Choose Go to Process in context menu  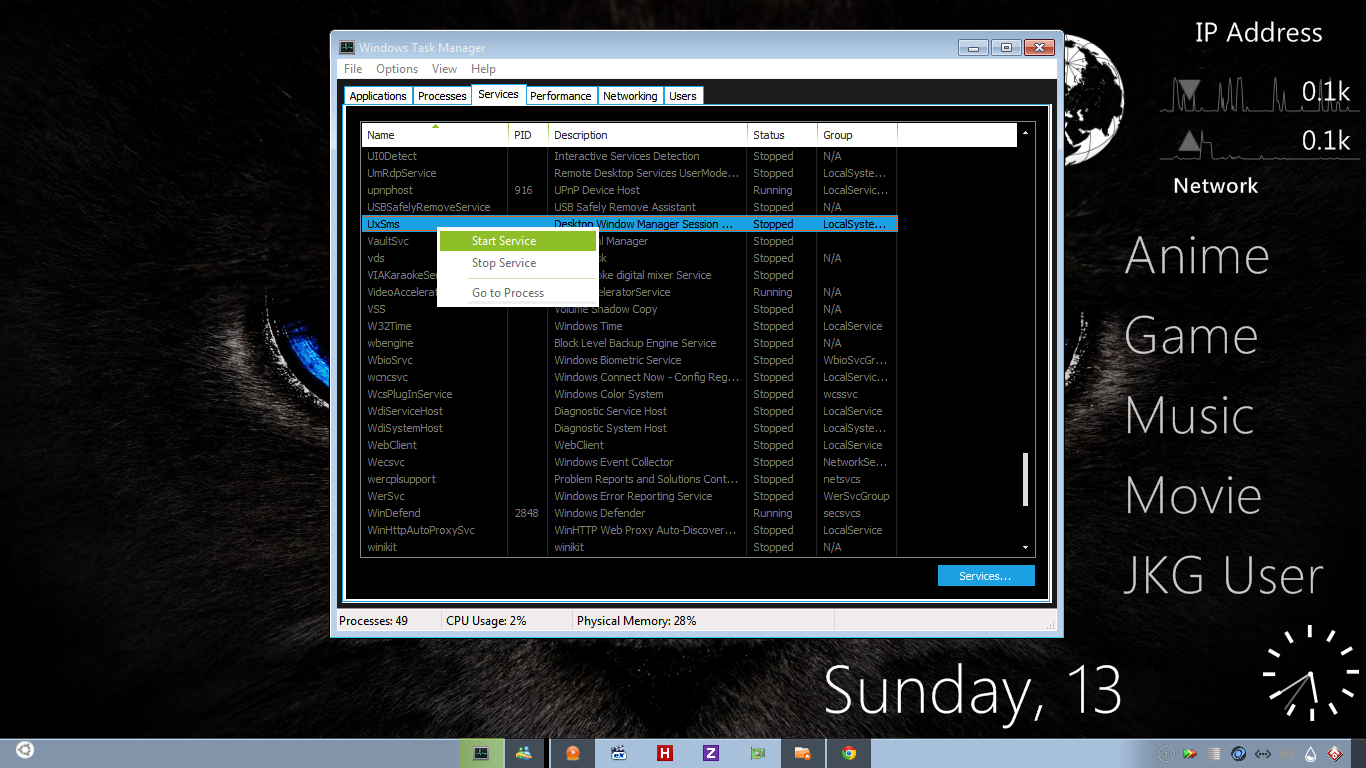tap(518, 293)
